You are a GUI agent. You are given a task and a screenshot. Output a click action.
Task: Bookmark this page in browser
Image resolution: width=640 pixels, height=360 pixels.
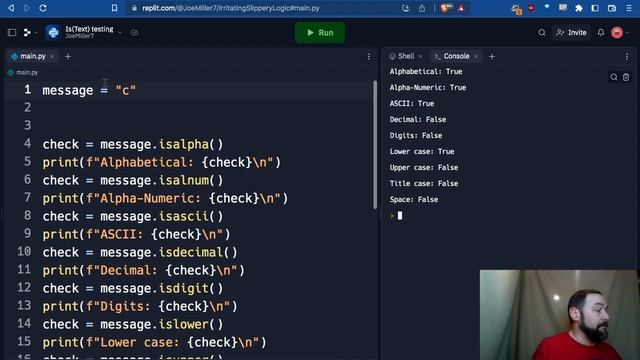[x=114, y=8]
